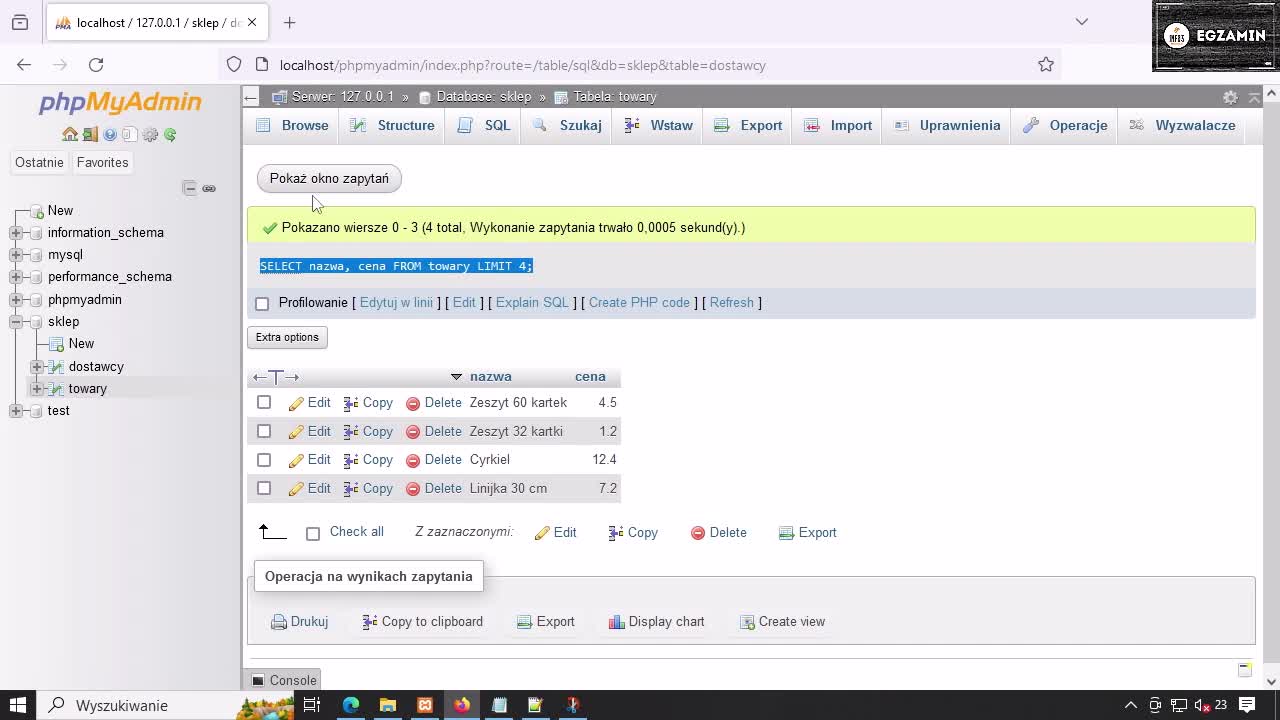The height and width of the screenshot is (720, 1280).
Task: Click Extra options button
Action: pos(287,337)
